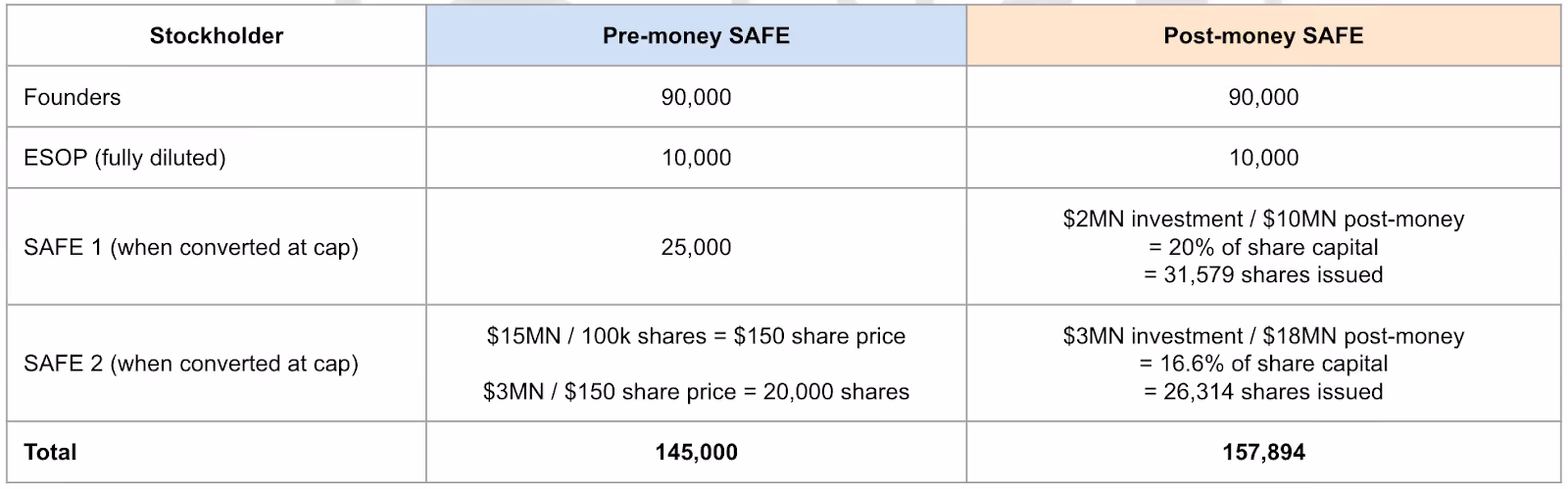Click the SAFE 2 (when converted at cap) label
Image resolution: width=1568 pixels, height=489 pixels.
pos(191,364)
